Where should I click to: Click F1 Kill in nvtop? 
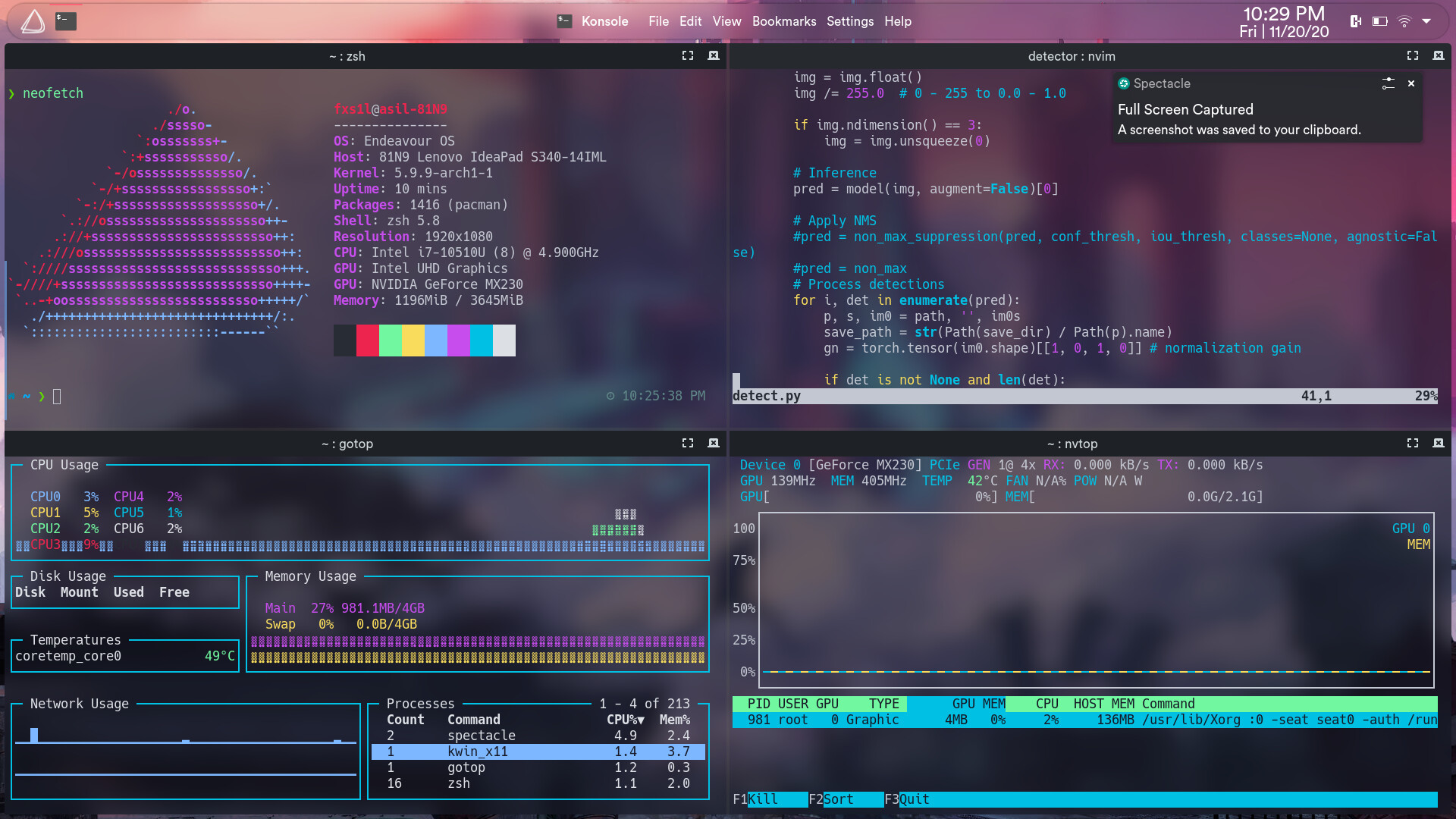click(x=763, y=799)
